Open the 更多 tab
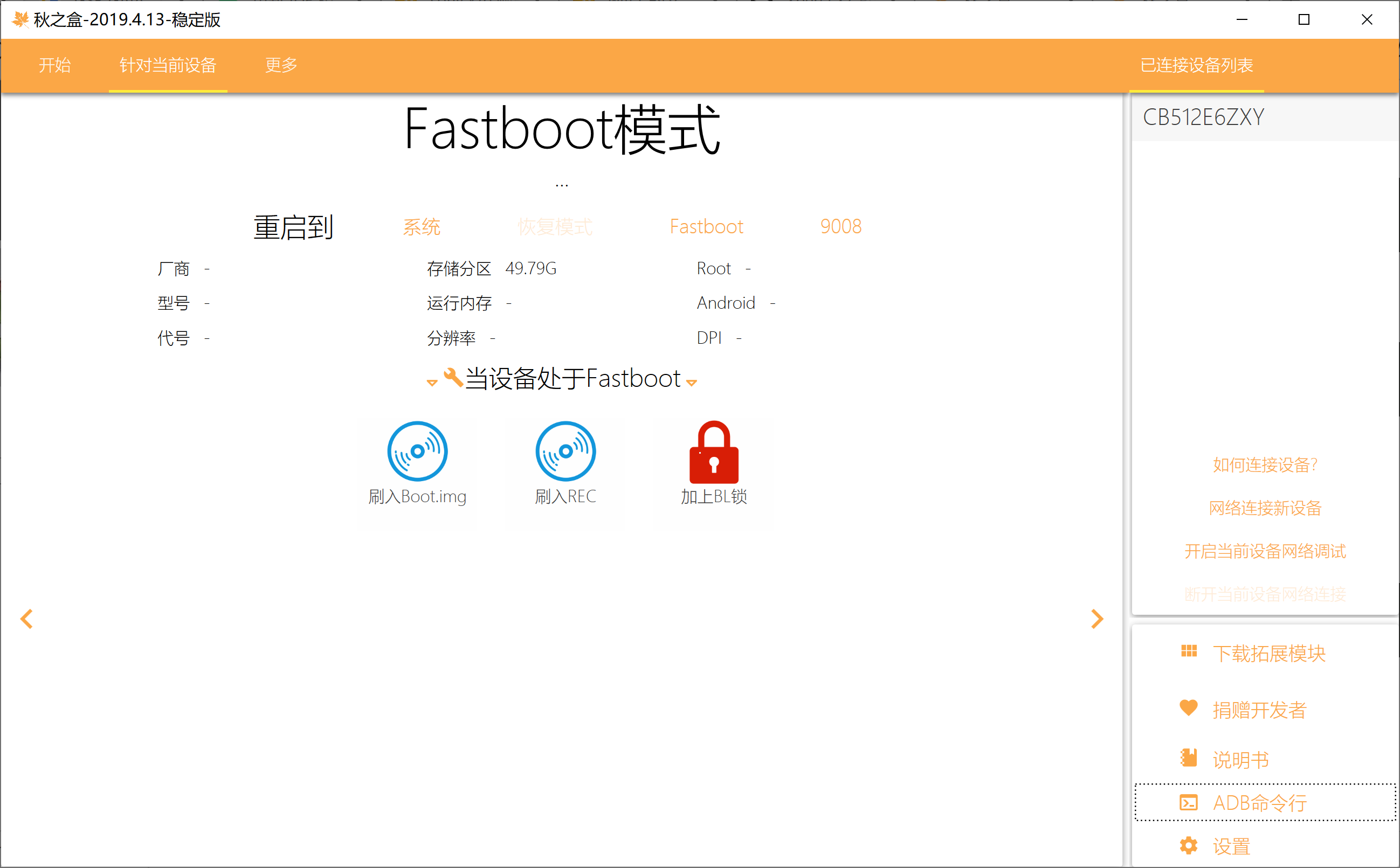The height and width of the screenshot is (868, 1400). (281, 65)
